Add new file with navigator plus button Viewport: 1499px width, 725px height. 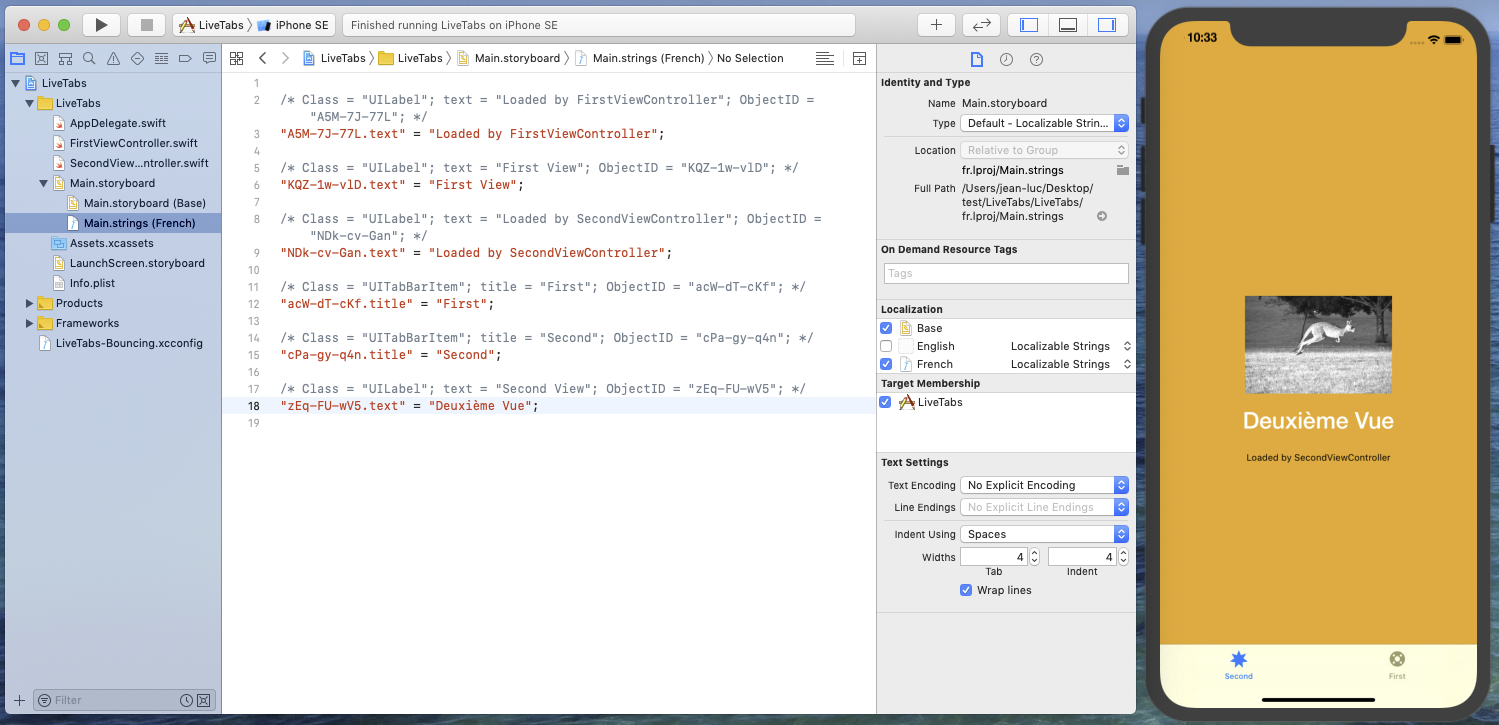tap(18, 700)
